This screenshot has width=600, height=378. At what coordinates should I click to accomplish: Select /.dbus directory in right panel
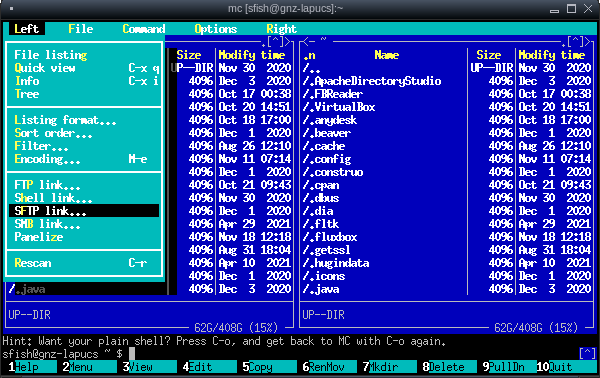coord(384,198)
